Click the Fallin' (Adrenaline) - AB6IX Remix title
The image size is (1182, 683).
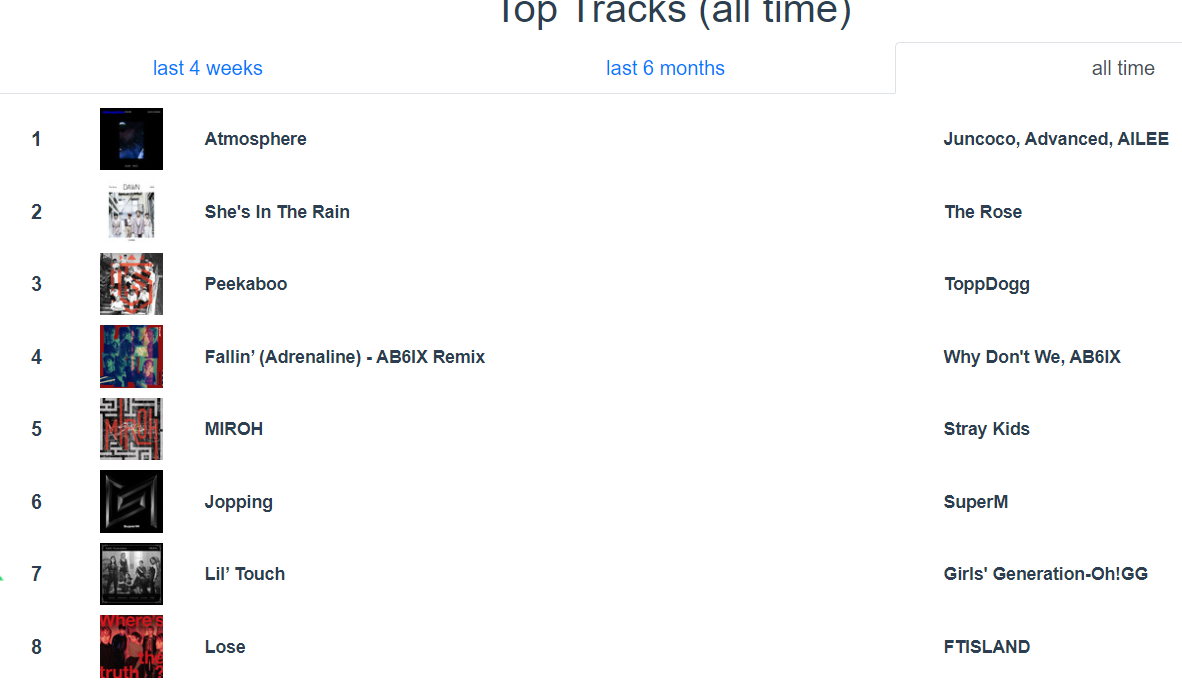tap(344, 357)
